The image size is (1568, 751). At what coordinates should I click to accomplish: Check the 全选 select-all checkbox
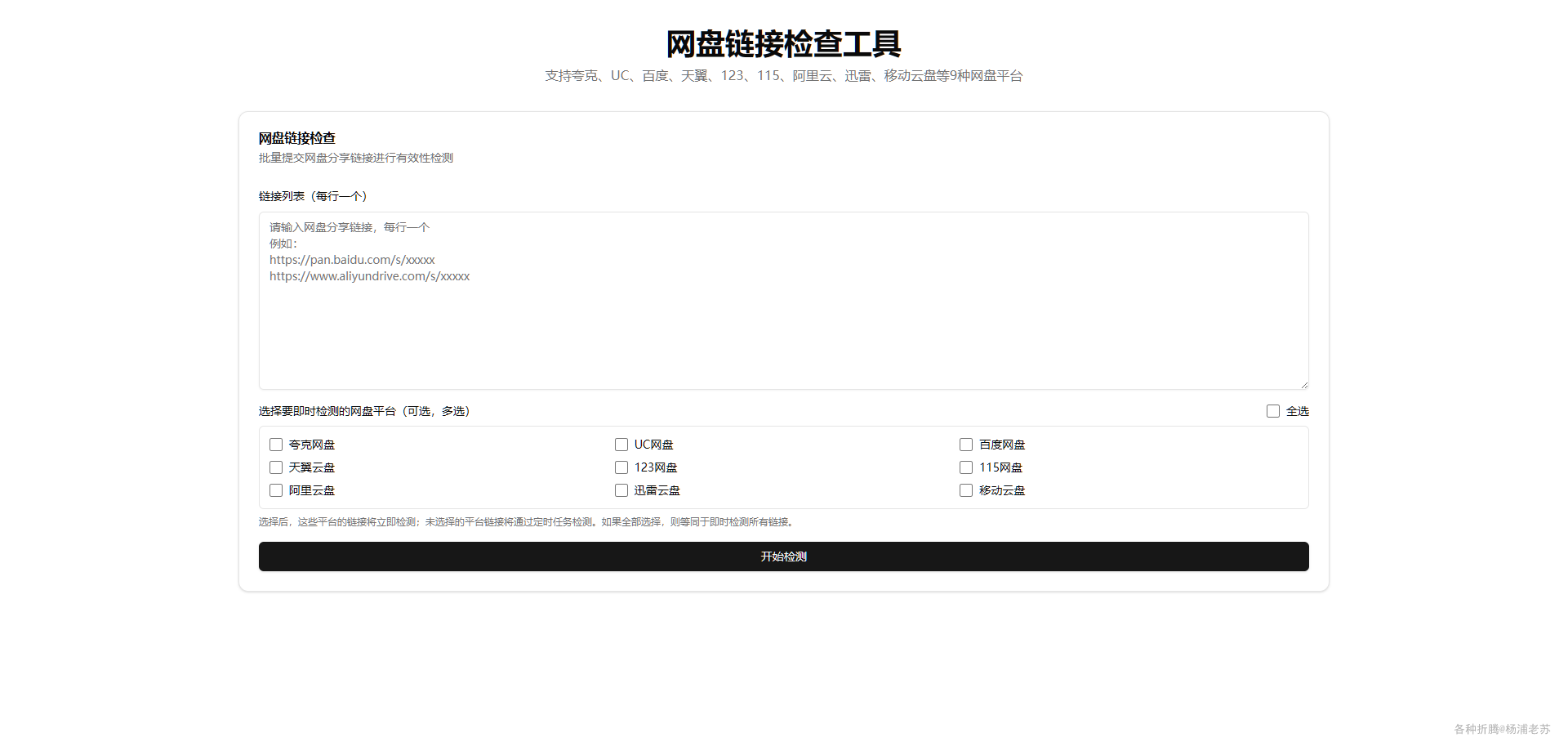tap(1272, 410)
